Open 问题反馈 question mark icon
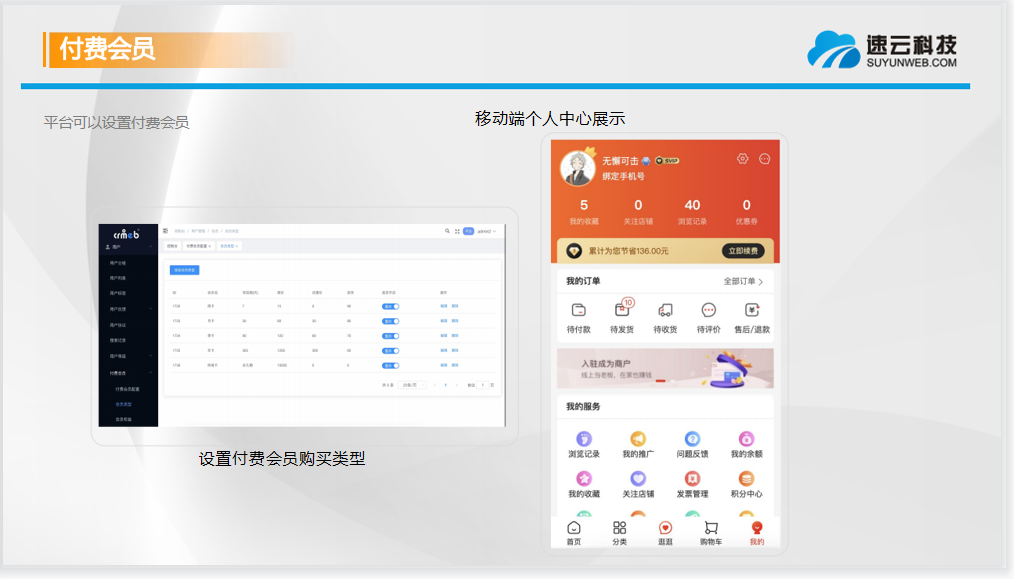Screen dimensions: 1014x579 tap(692, 439)
